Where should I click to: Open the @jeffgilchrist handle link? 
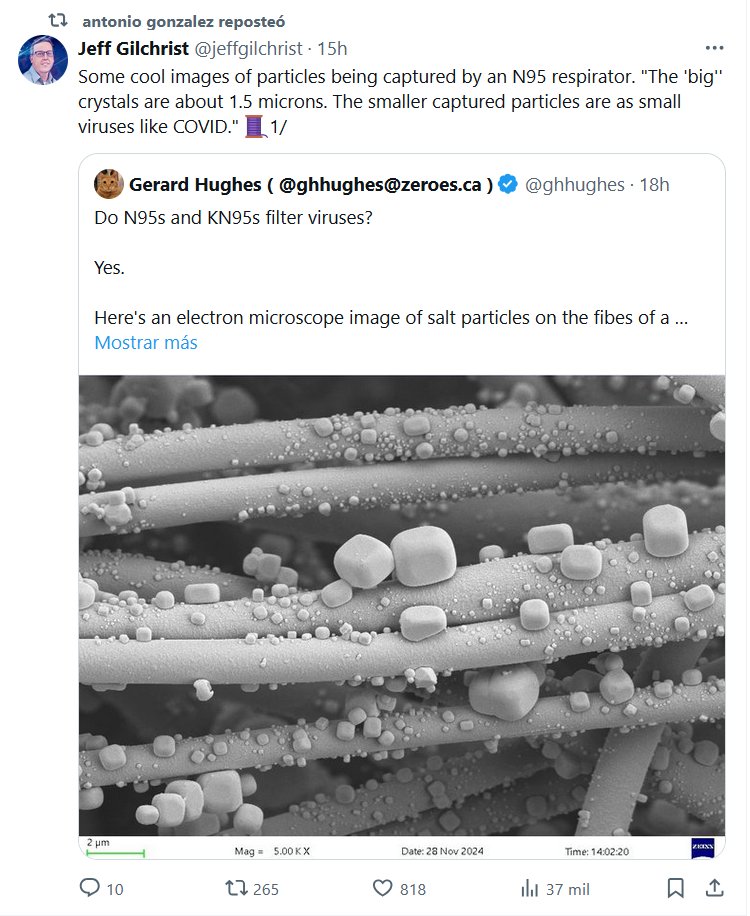[x=248, y=48]
